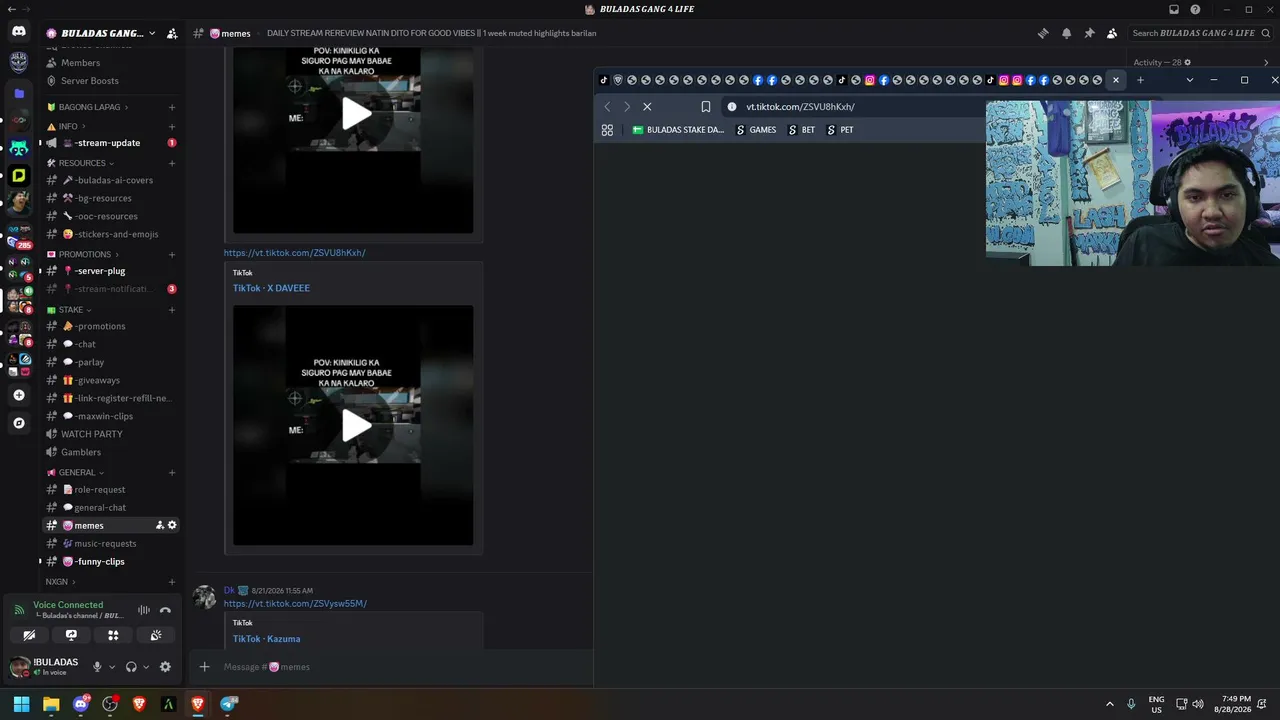Viewport: 1280px width, 720px height.
Task: Collapse the GENERAL category
Action: click(x=77, y=473)
